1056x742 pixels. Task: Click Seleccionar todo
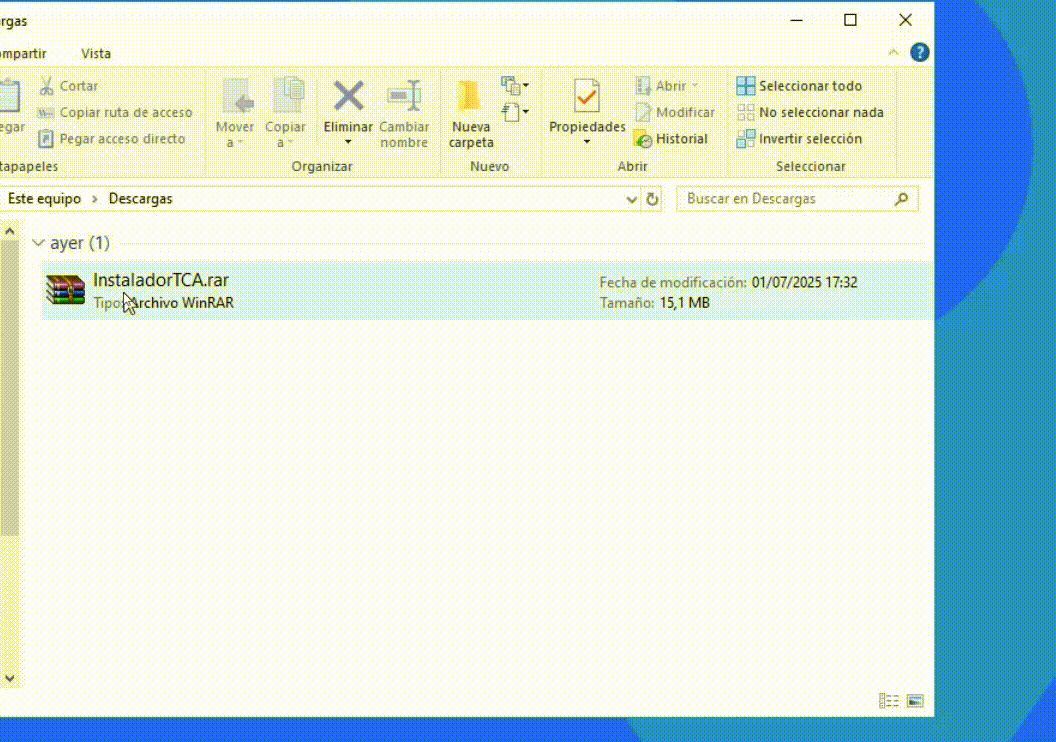pyautogui.click(x=799, y=86)
